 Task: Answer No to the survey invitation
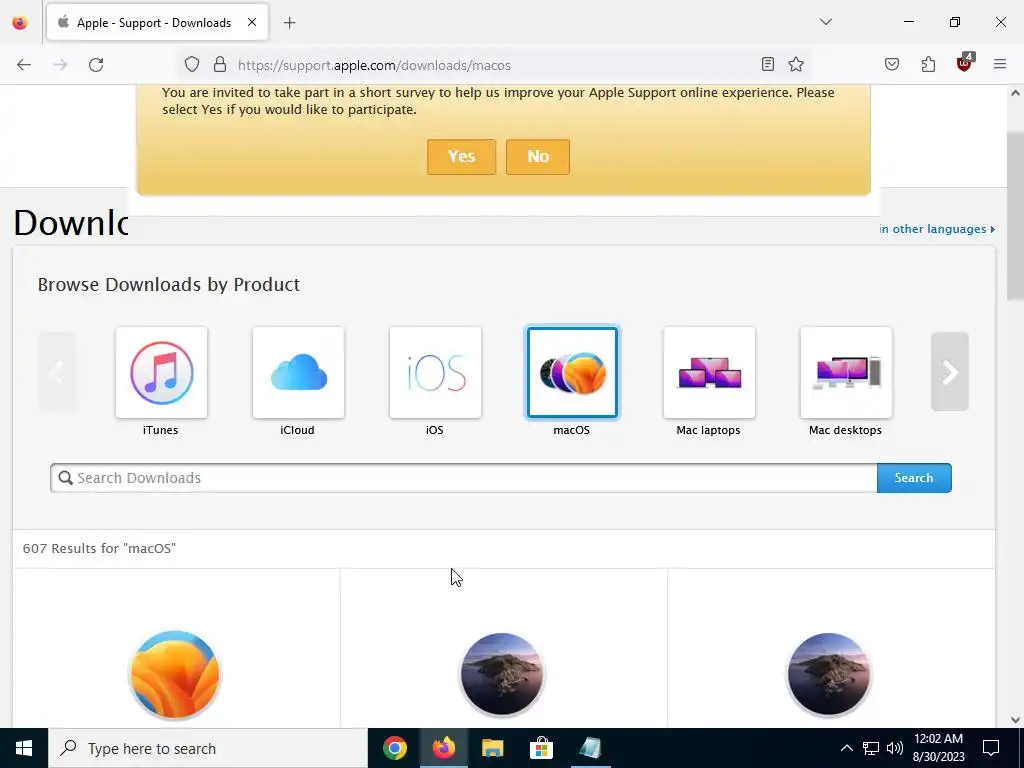coord(537,157)
